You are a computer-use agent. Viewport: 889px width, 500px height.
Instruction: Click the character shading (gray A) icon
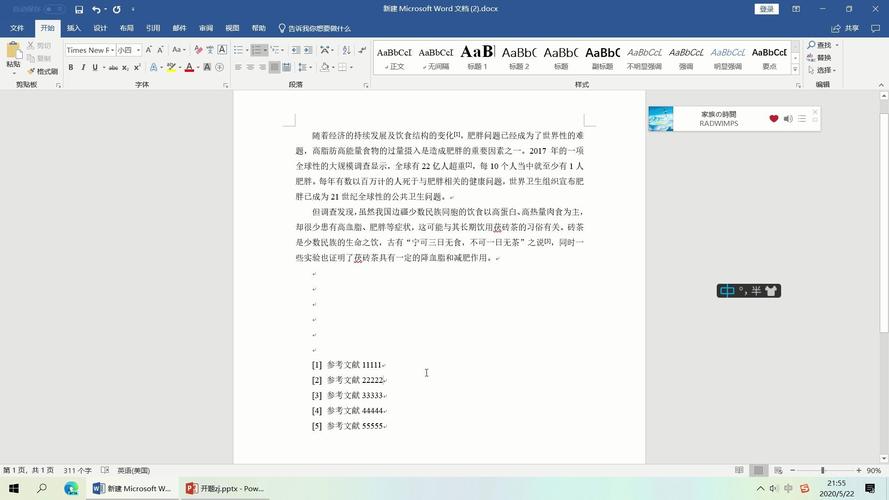208,67
